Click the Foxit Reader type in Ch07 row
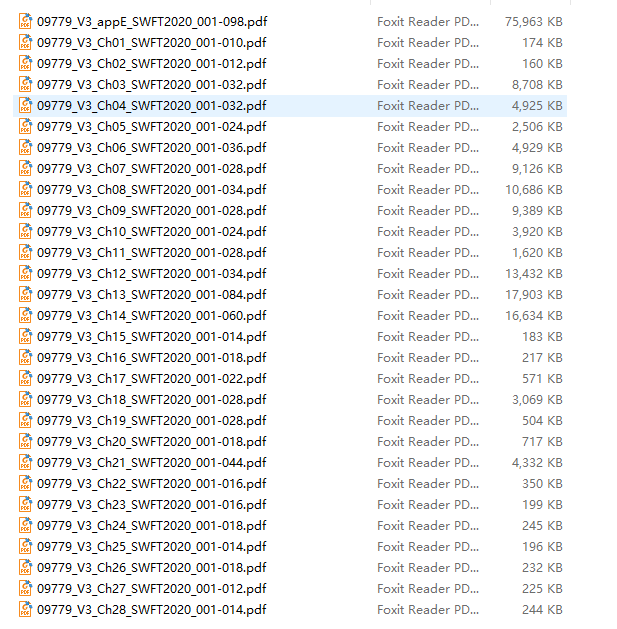Screen dimensions: 617x629 (428, 168)
